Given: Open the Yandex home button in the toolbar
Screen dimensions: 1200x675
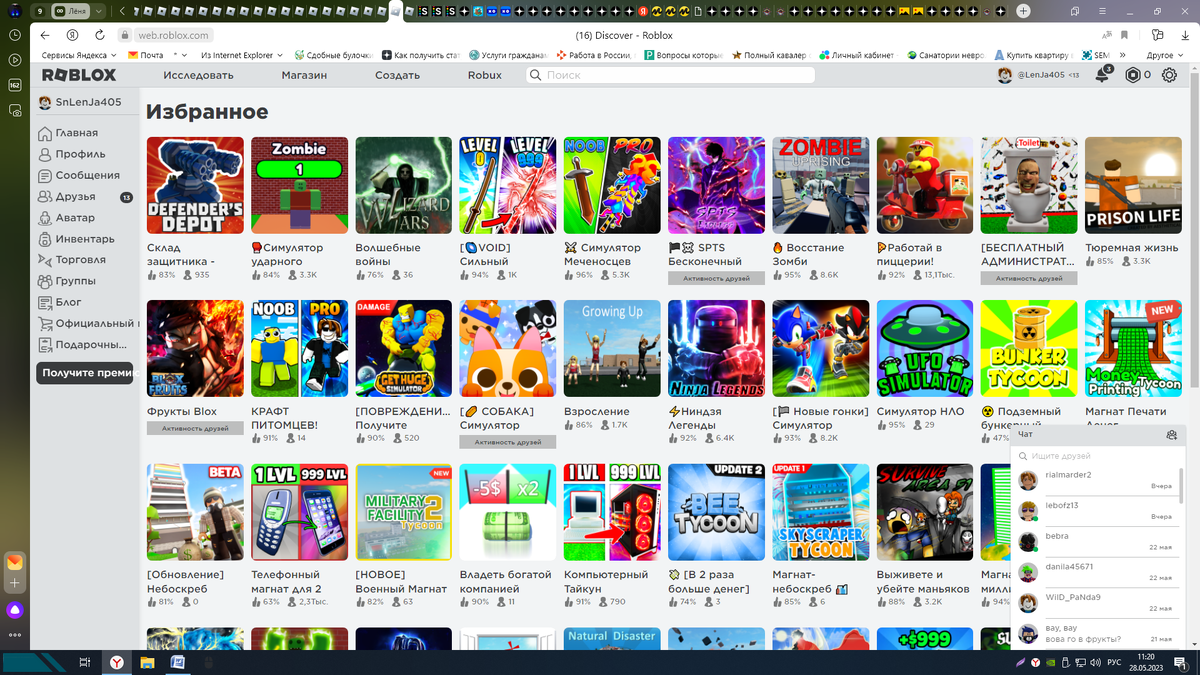Looking at the screenshot, I should 72,35.
